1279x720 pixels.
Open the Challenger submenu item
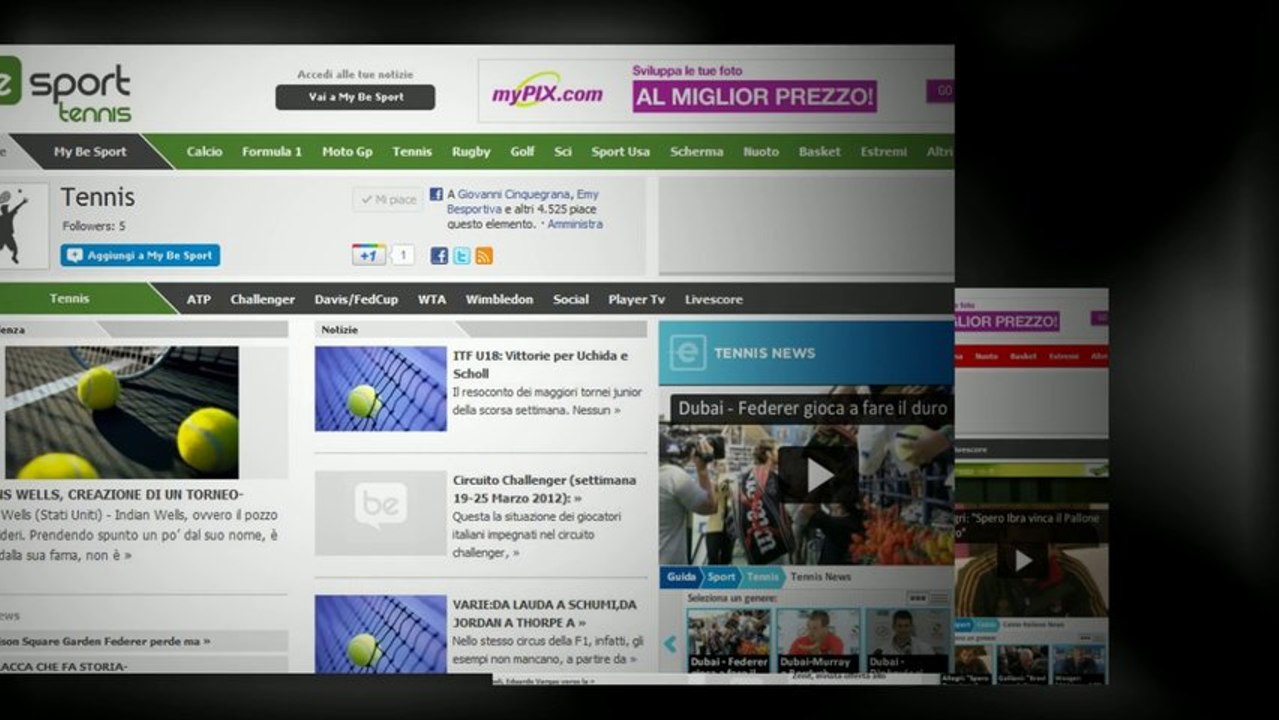point(262,299)
